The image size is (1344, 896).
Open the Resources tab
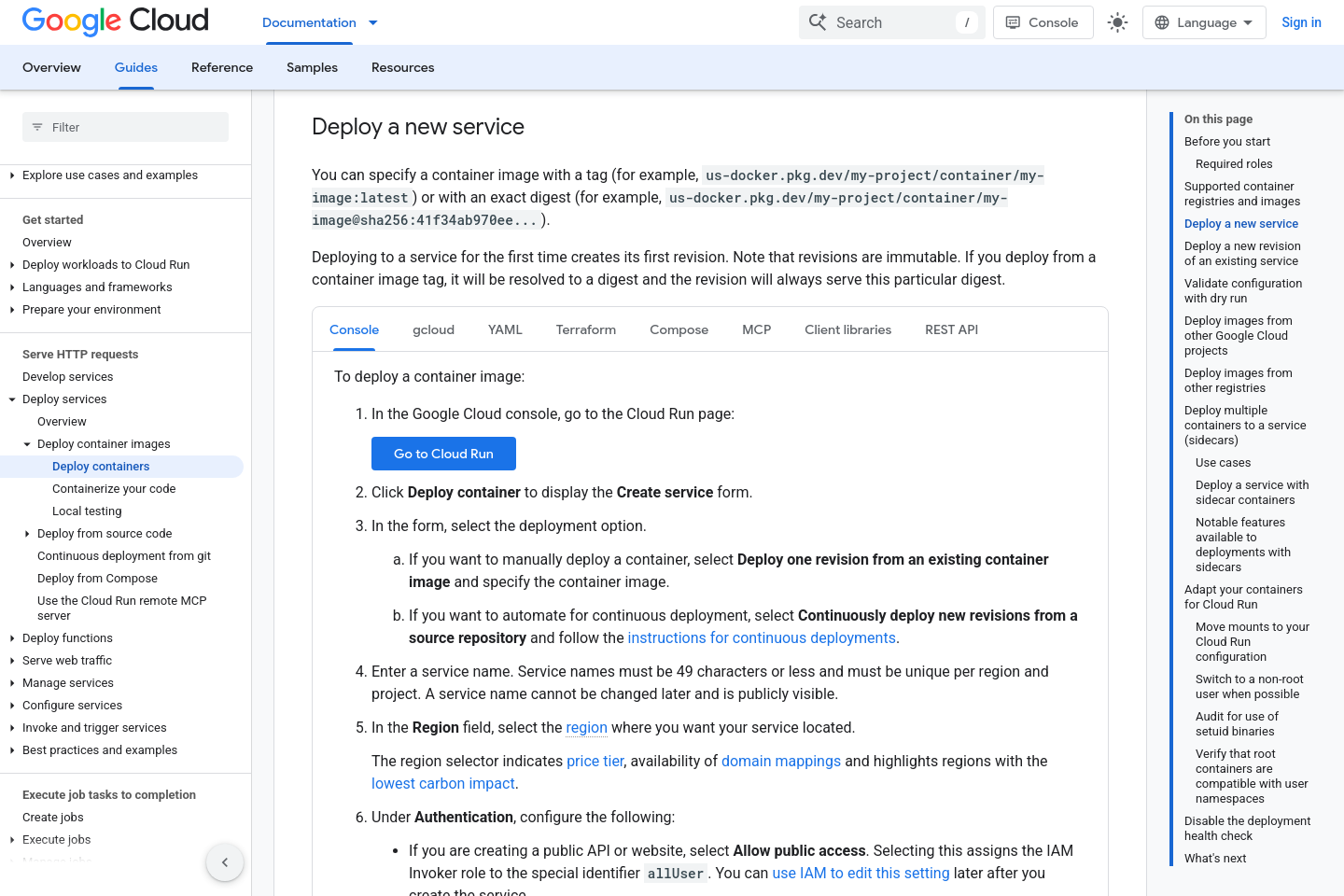(x=403, y=67)
